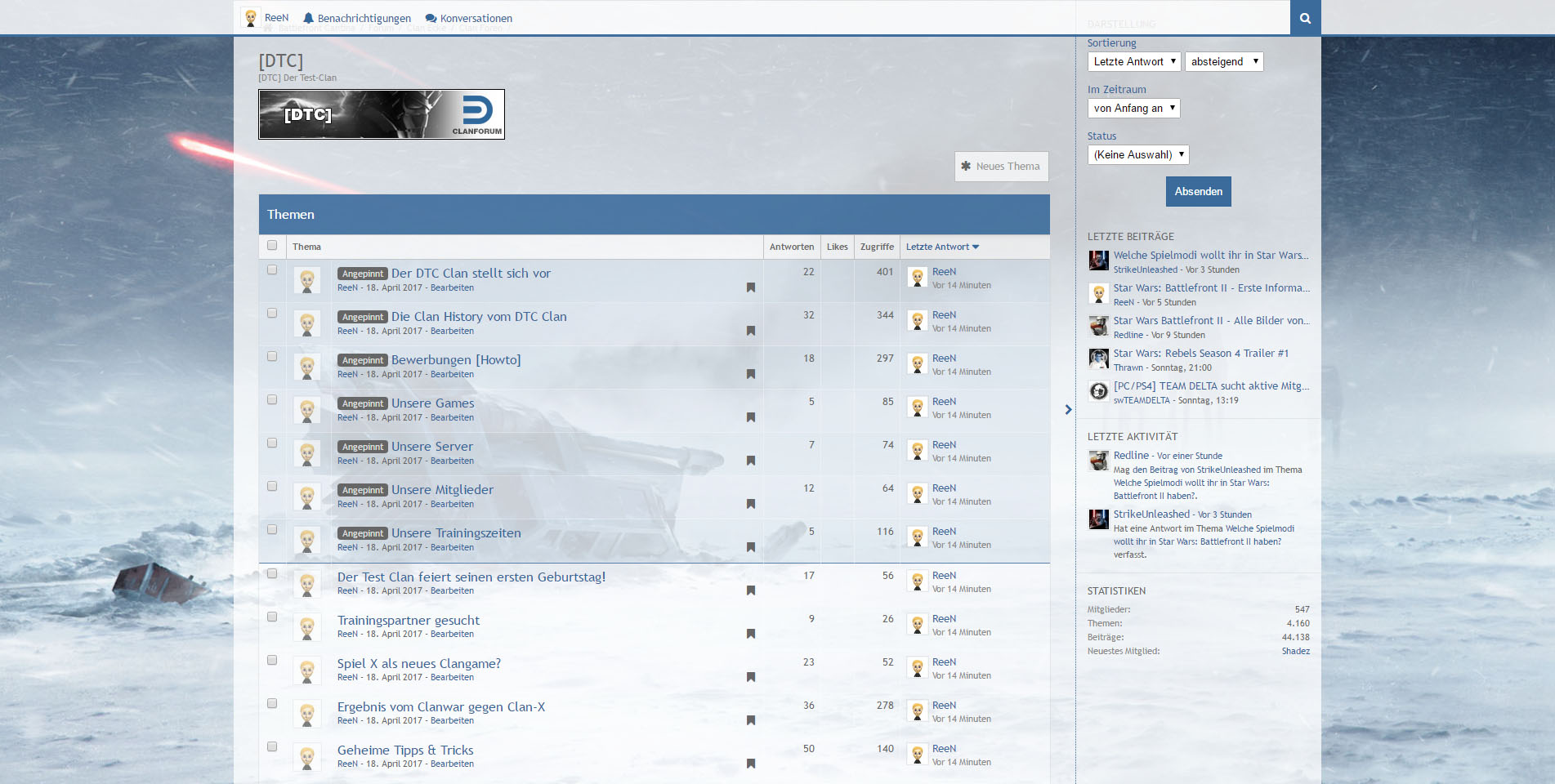Sort threads by Antworten column
The width and height of the screenshot is (1555, 784).
click(791, 247)
